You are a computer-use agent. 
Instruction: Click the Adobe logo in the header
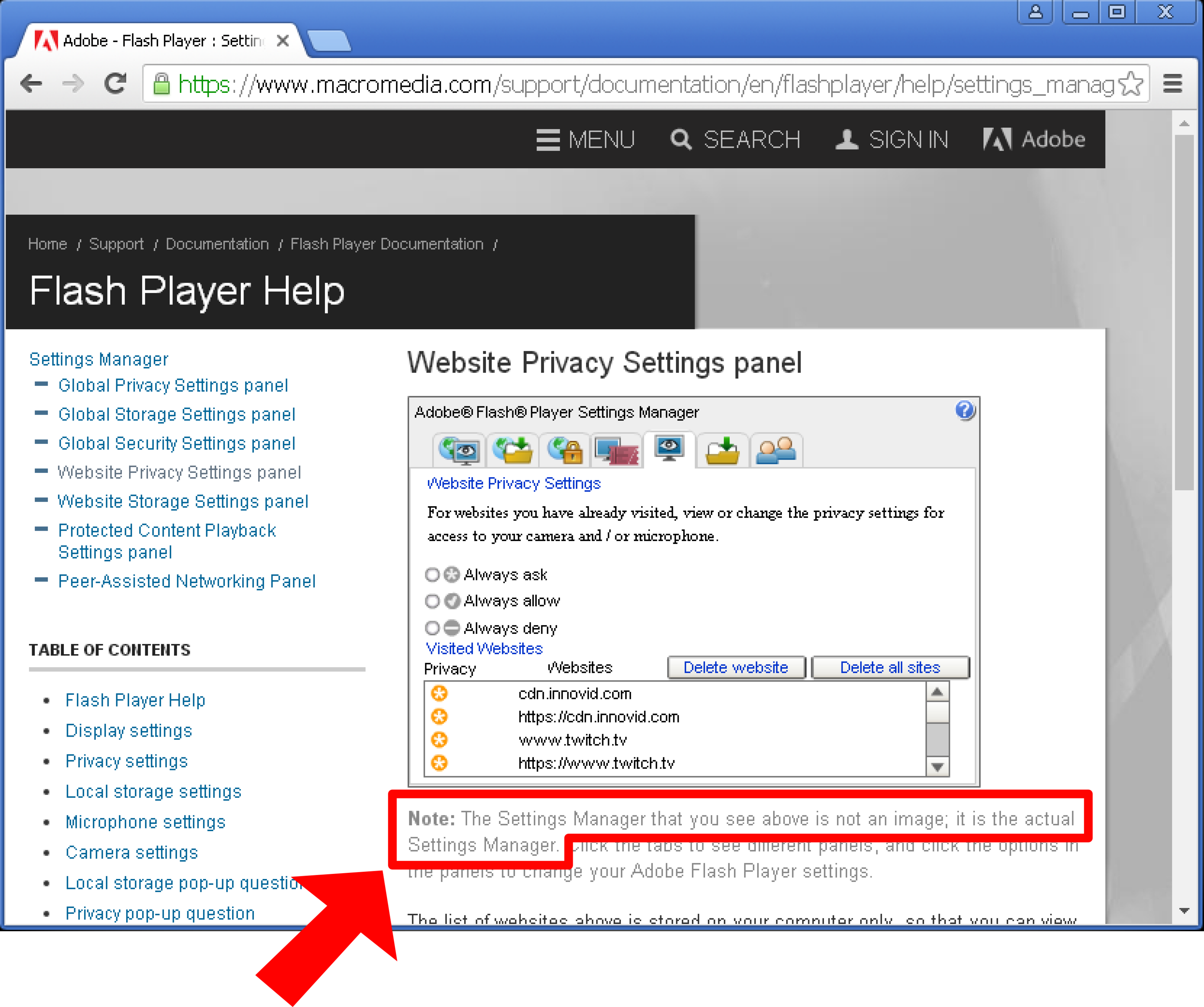[1034, 139]
